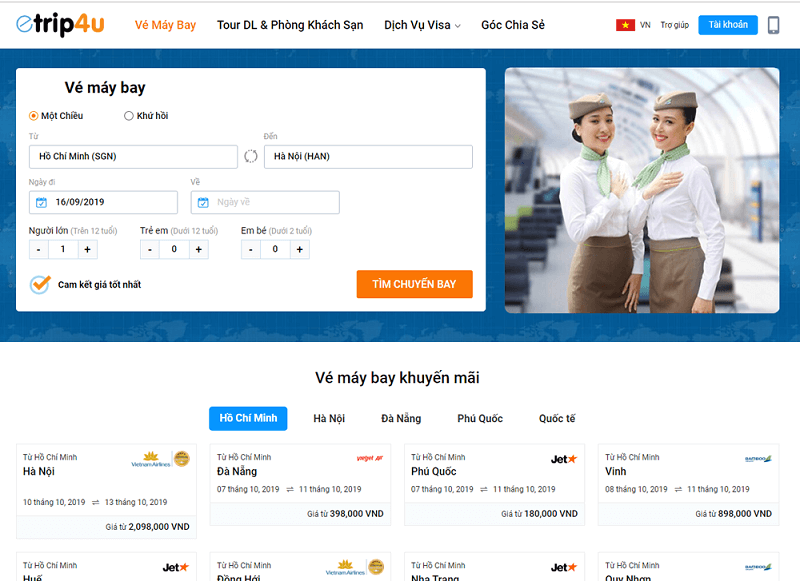
Task: Click the VN language link
Action: pyautogui.click(x=645, y=25)
